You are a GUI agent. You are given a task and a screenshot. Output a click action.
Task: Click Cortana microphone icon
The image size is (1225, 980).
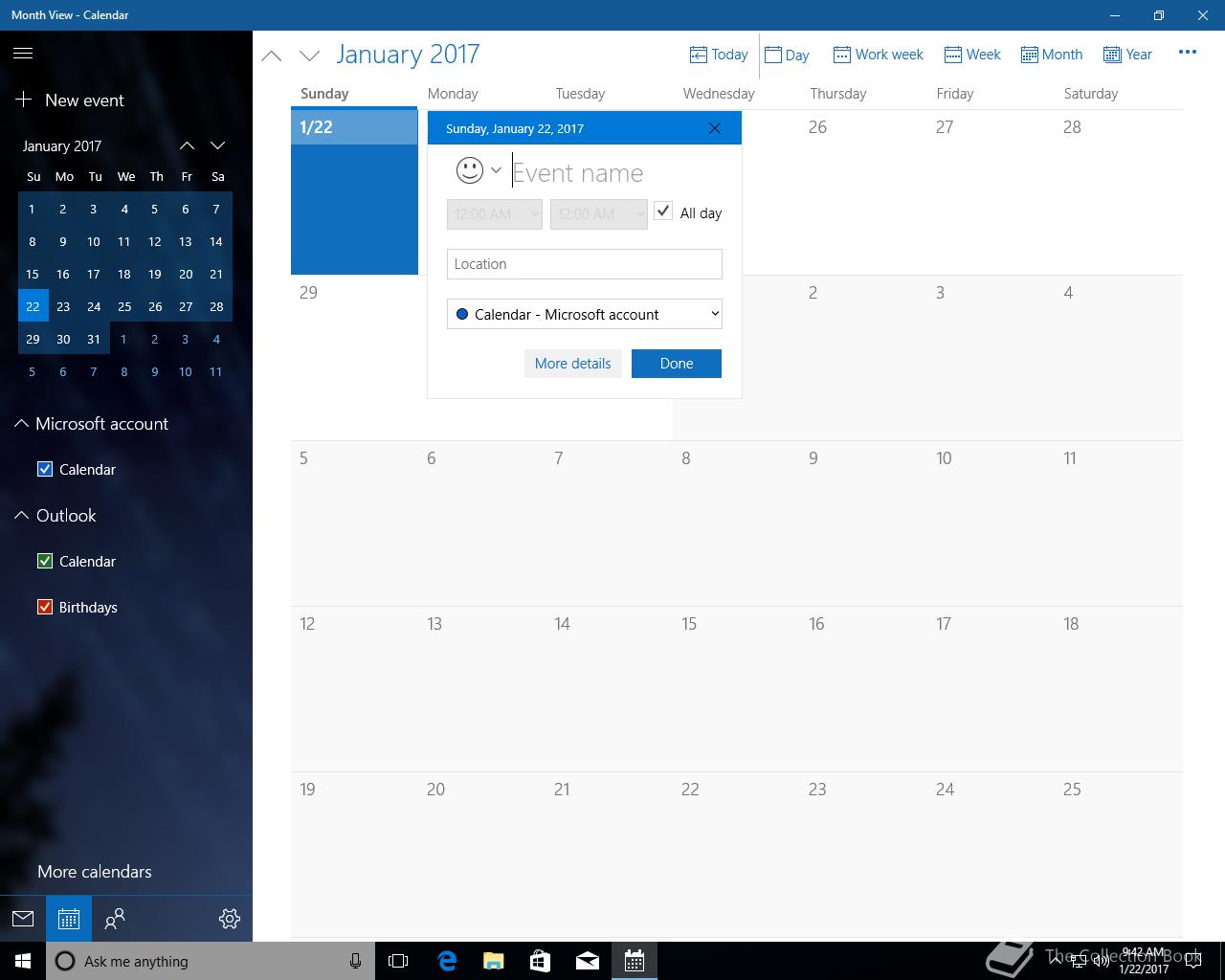point(355,961)
